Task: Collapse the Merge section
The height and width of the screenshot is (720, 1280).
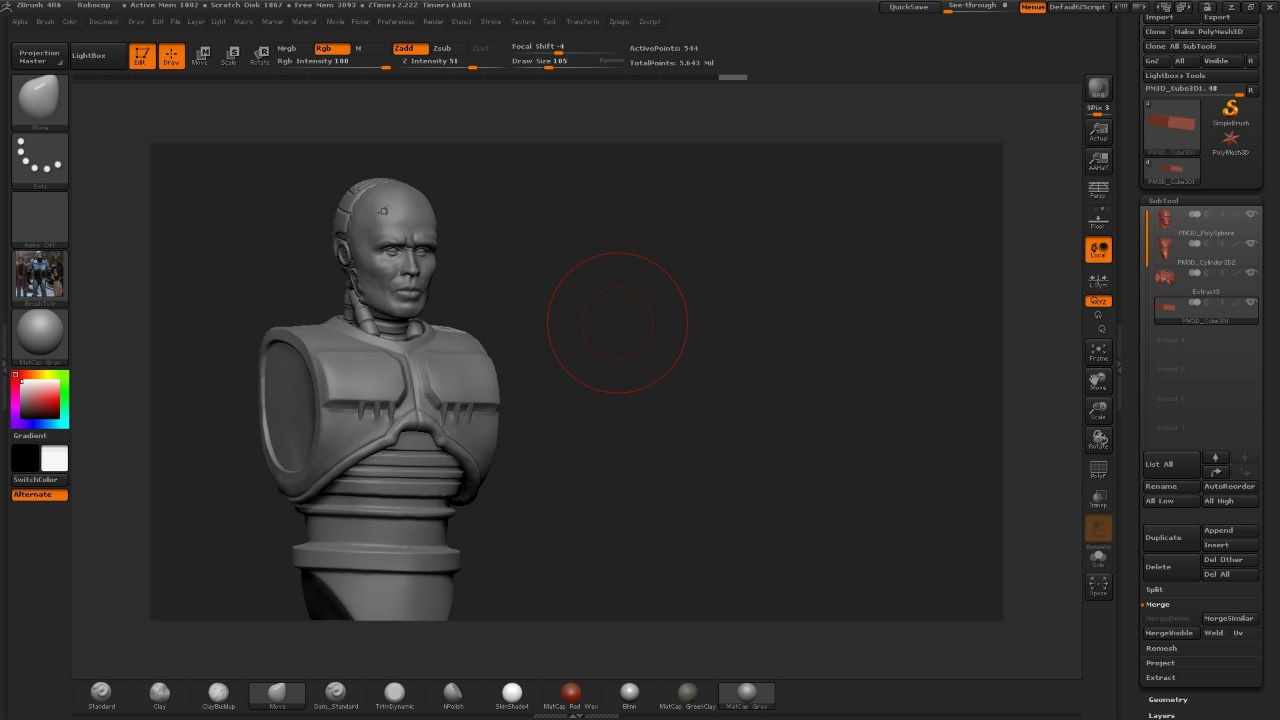Action: pyautogui.click(x=1157, y=605)
